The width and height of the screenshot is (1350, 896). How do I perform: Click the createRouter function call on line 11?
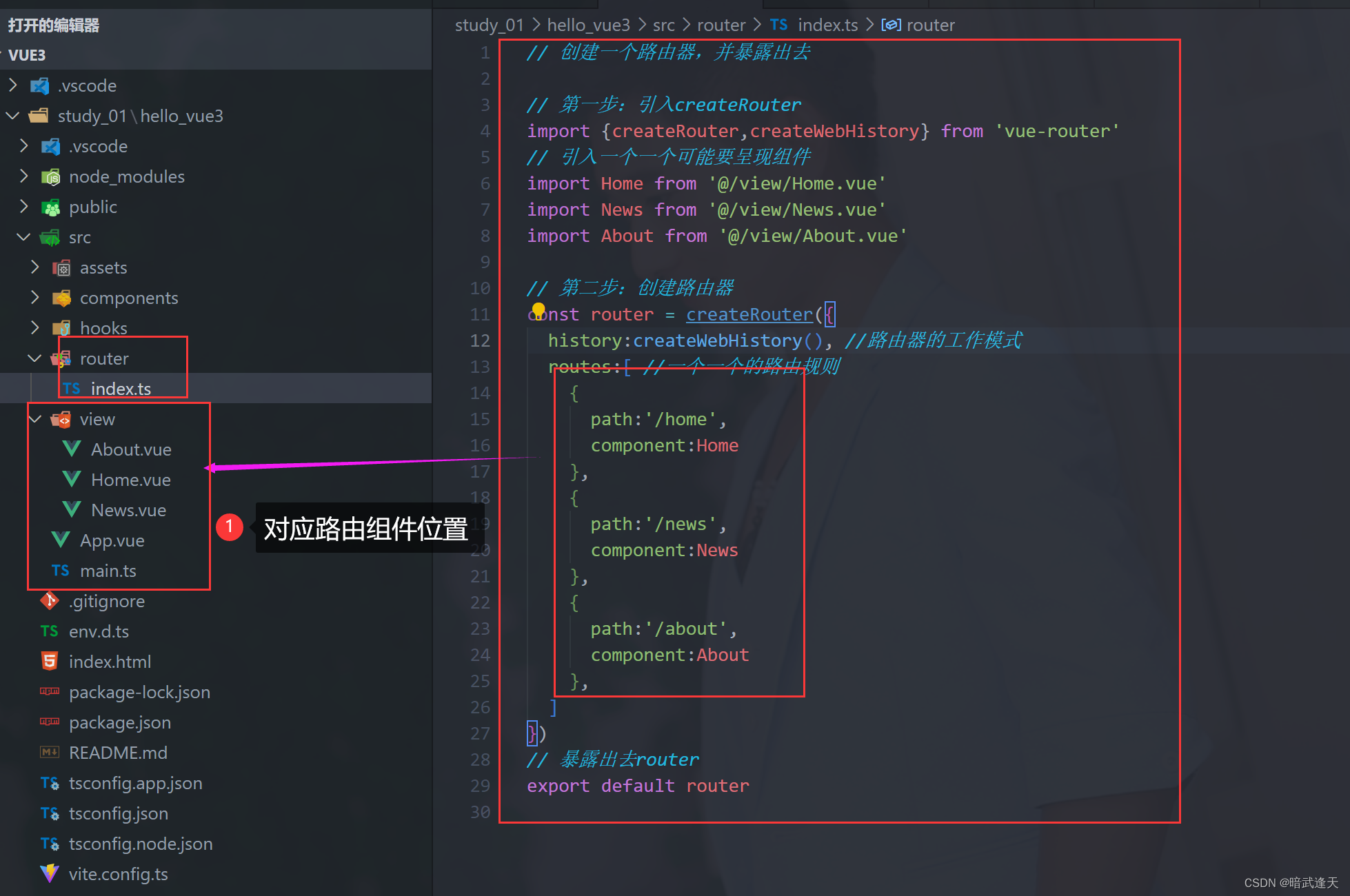(749, 314)
